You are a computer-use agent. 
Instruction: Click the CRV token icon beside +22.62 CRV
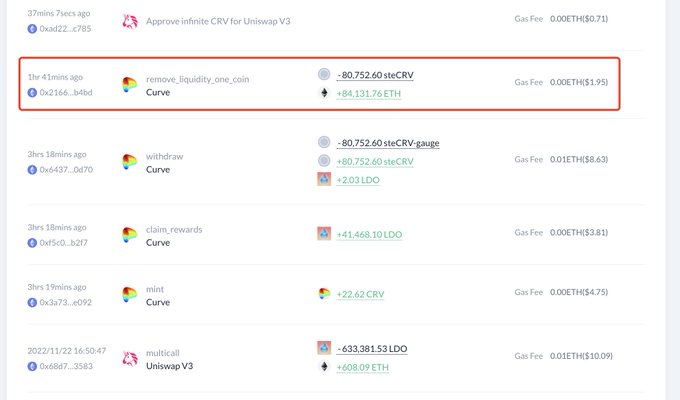click(x=324, y=294)
